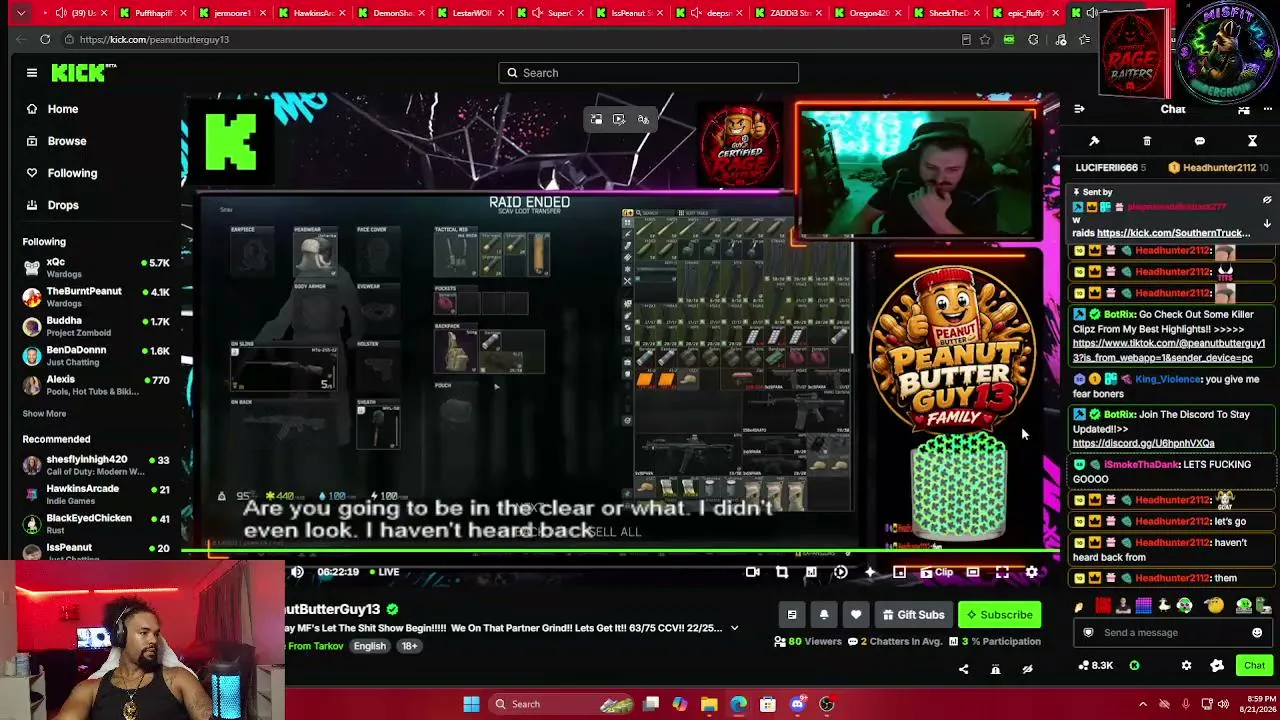Screen dimensions: 1280x720
Task: Collapse the chat panel
Action: coord(1079,109)
